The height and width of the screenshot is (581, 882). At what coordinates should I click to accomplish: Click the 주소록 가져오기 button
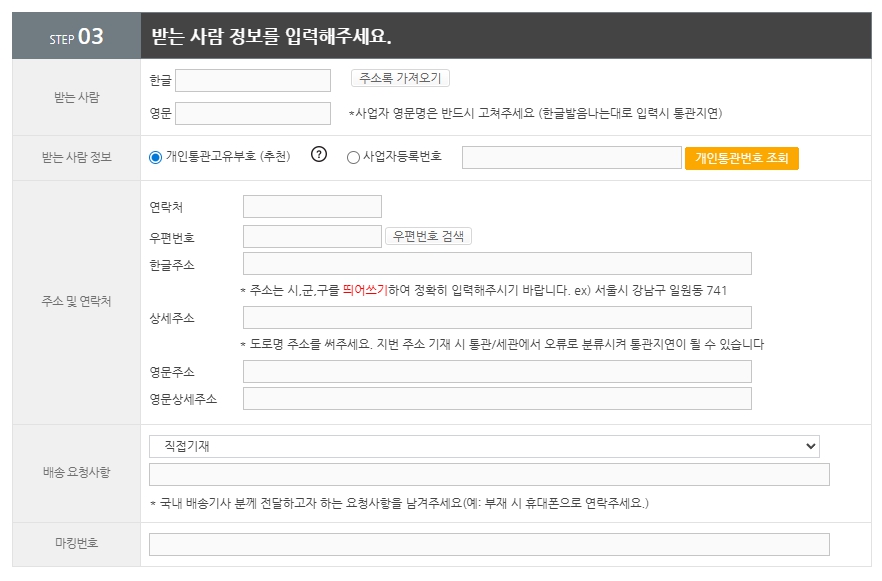pos(400,78)
